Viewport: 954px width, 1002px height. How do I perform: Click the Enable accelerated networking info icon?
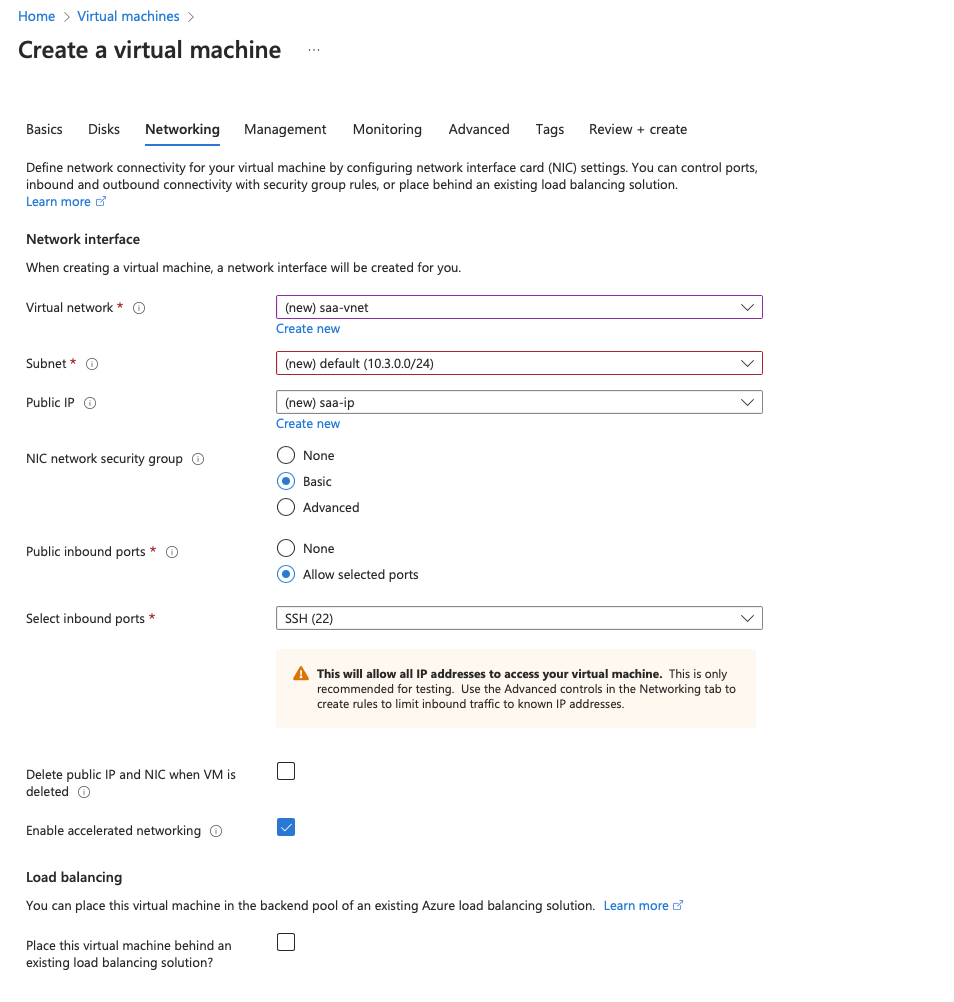tap(216, 830)
